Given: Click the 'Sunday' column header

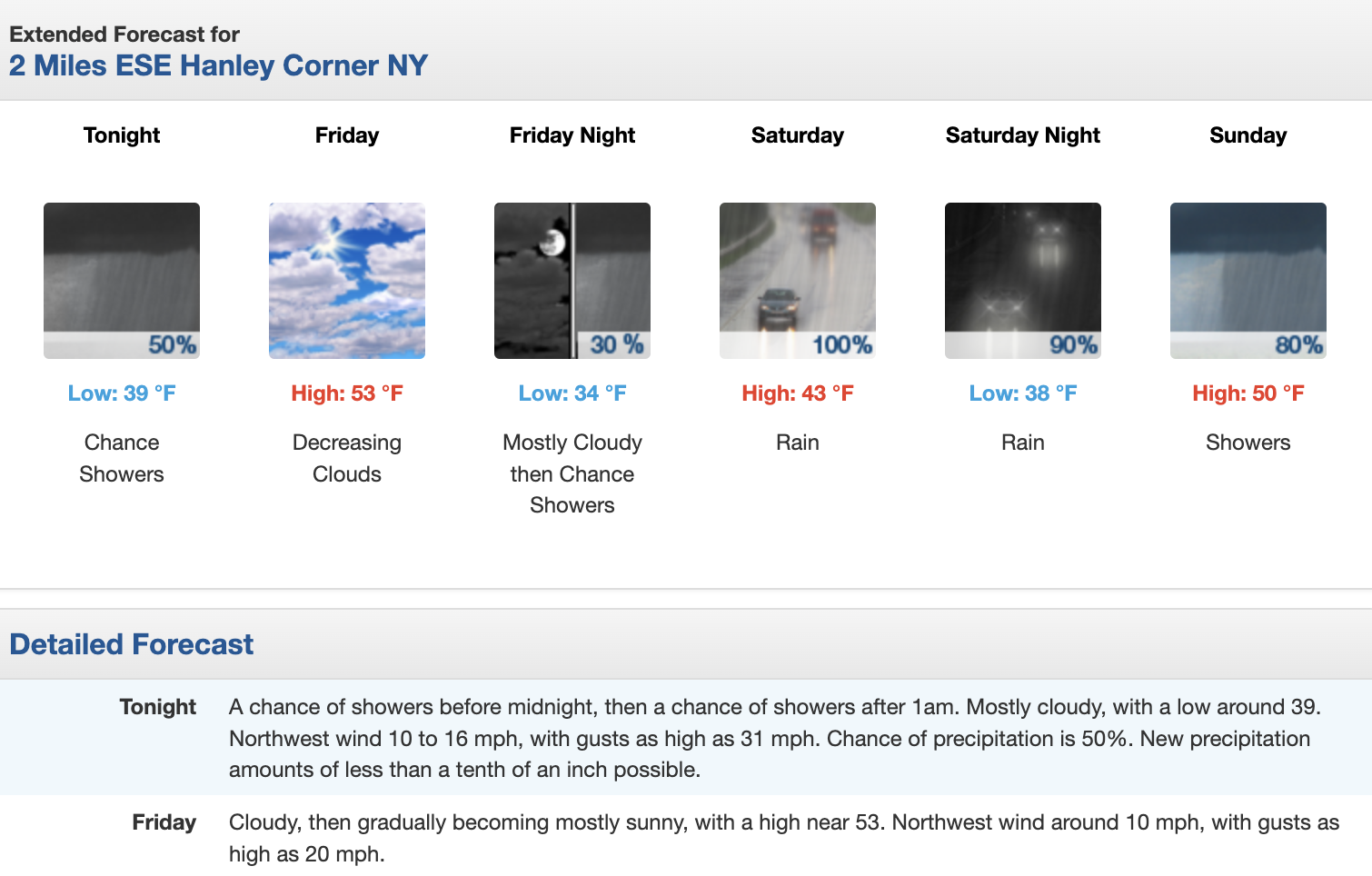Looking at the screenshot, I should (x=1248, y=135).
